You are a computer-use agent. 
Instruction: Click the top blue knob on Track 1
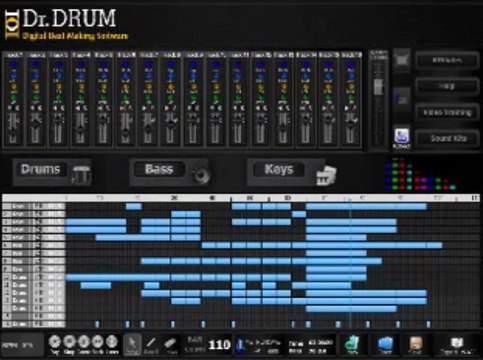point(13,65)
